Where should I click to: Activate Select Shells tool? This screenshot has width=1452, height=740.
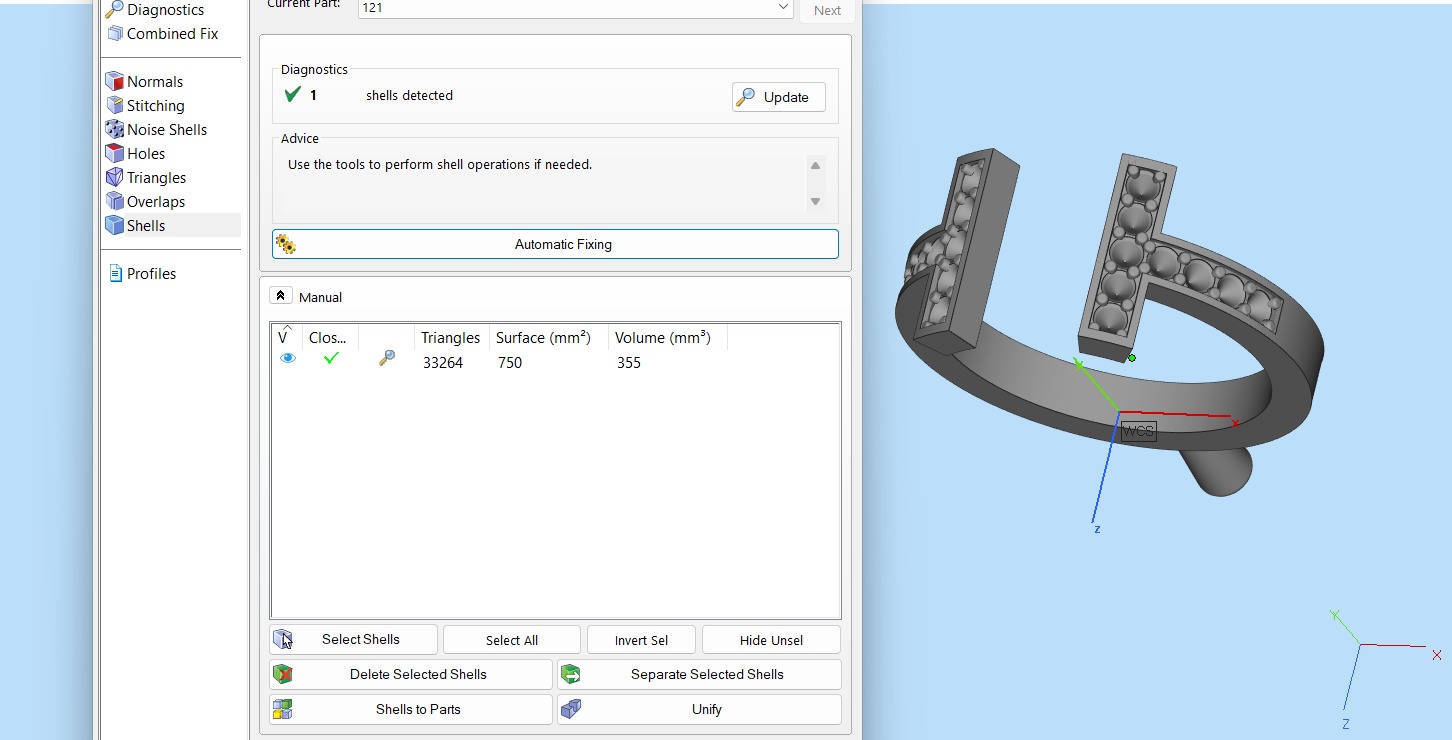354,639
